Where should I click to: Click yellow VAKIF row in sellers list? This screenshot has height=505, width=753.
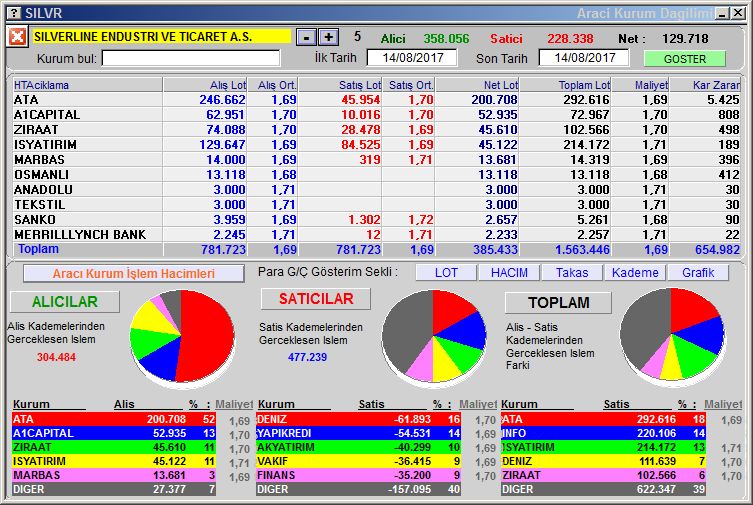point(359,461)
